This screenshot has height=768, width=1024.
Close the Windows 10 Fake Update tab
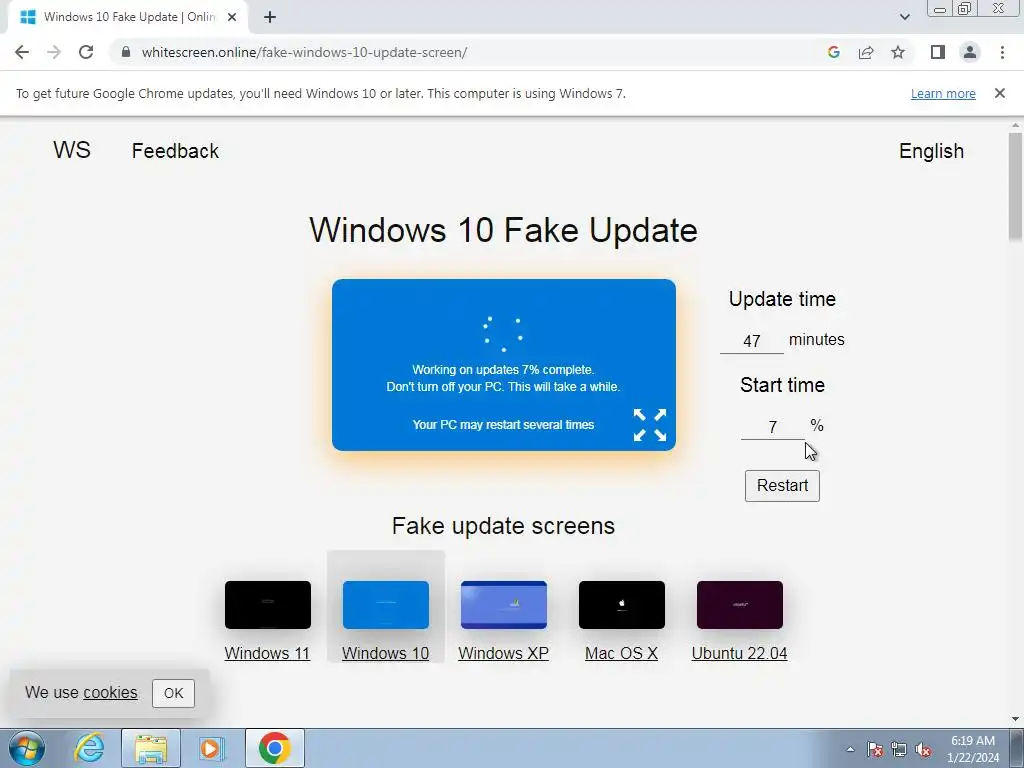[x=232, y=17]
